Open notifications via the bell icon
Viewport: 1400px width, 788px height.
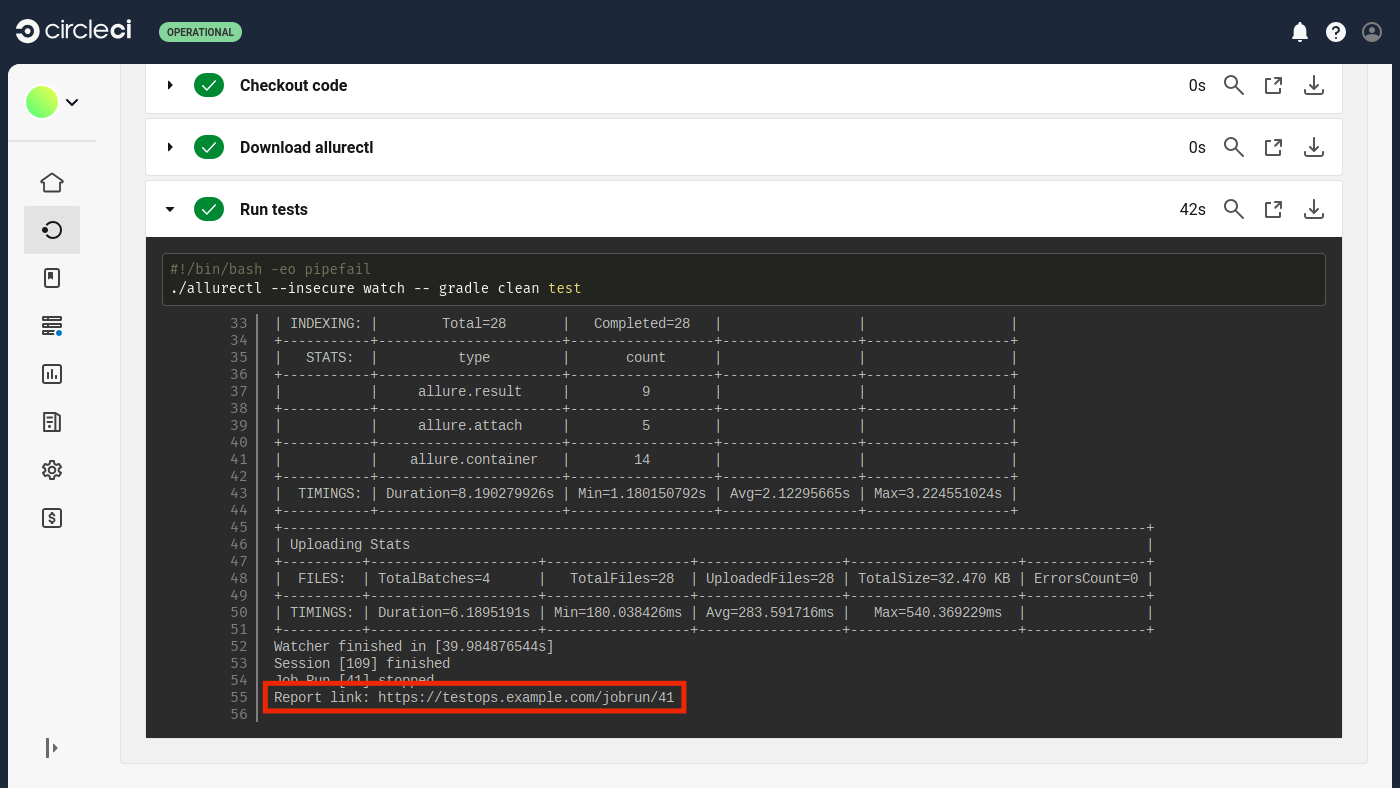coord(1300,31)
